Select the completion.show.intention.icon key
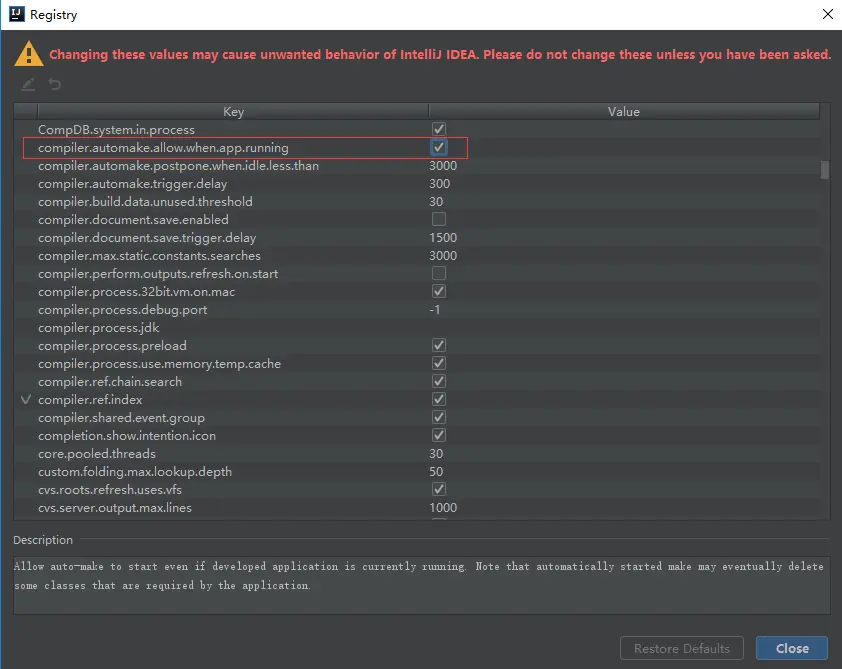The image size is (842, 669). tap(127, 435)
